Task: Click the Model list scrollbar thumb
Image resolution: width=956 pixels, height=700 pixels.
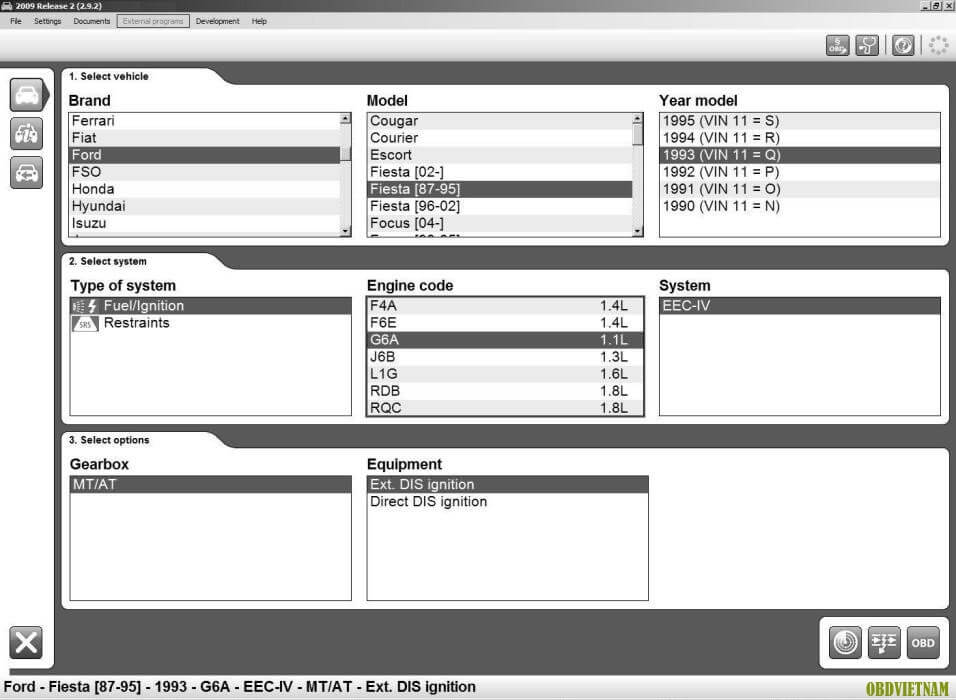Action: [x=638, y=135]
